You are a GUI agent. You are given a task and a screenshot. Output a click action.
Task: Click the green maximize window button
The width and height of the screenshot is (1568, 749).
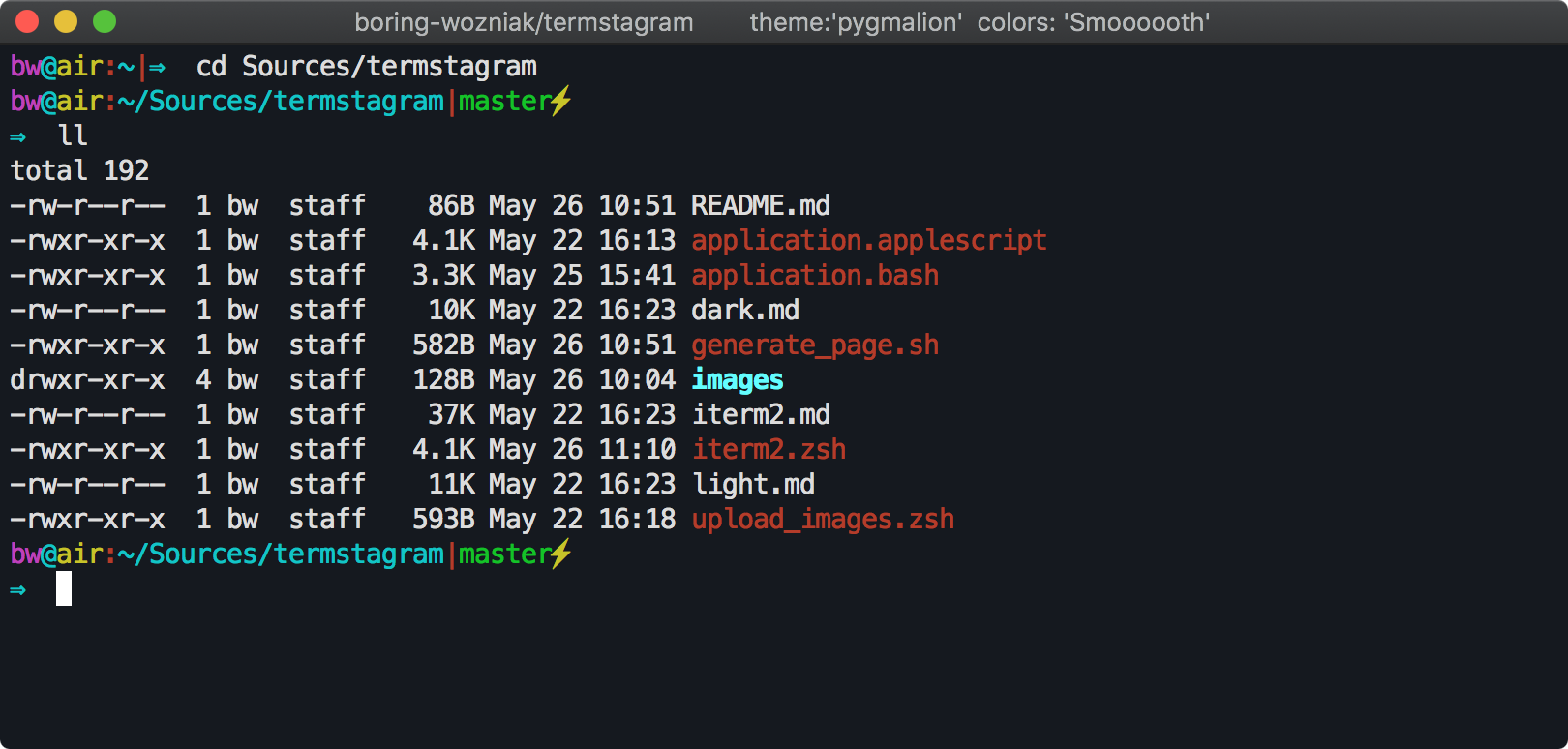click(x=105, y=21)
